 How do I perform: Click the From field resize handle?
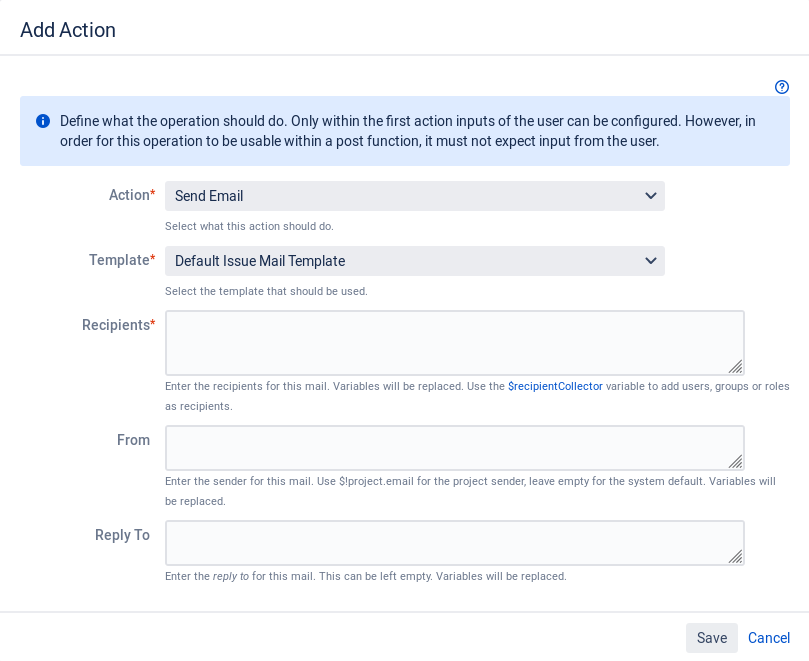coord(735,461)
